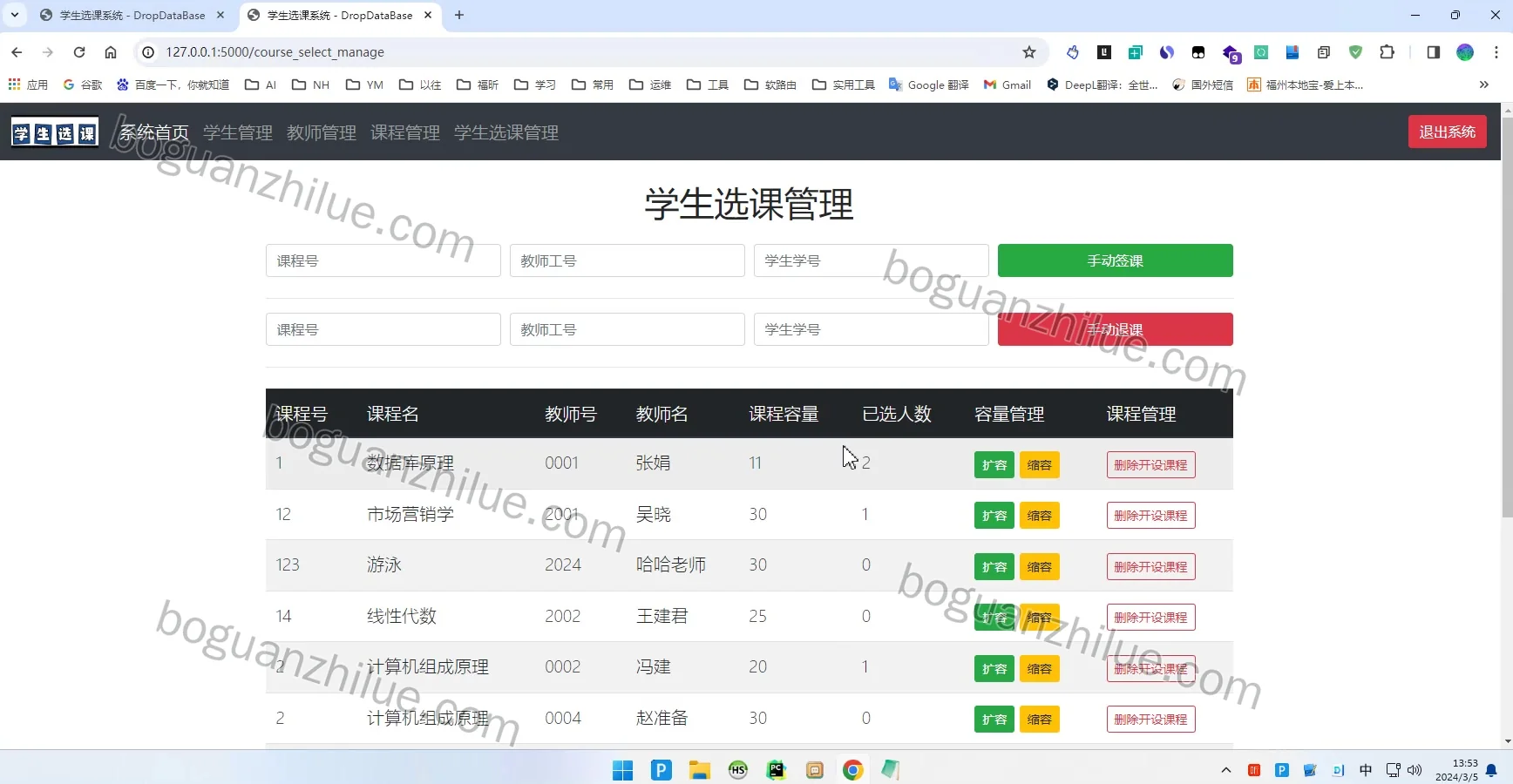Click the 学生选课 site logo
1513x784 pixels.
coord(55,132)
